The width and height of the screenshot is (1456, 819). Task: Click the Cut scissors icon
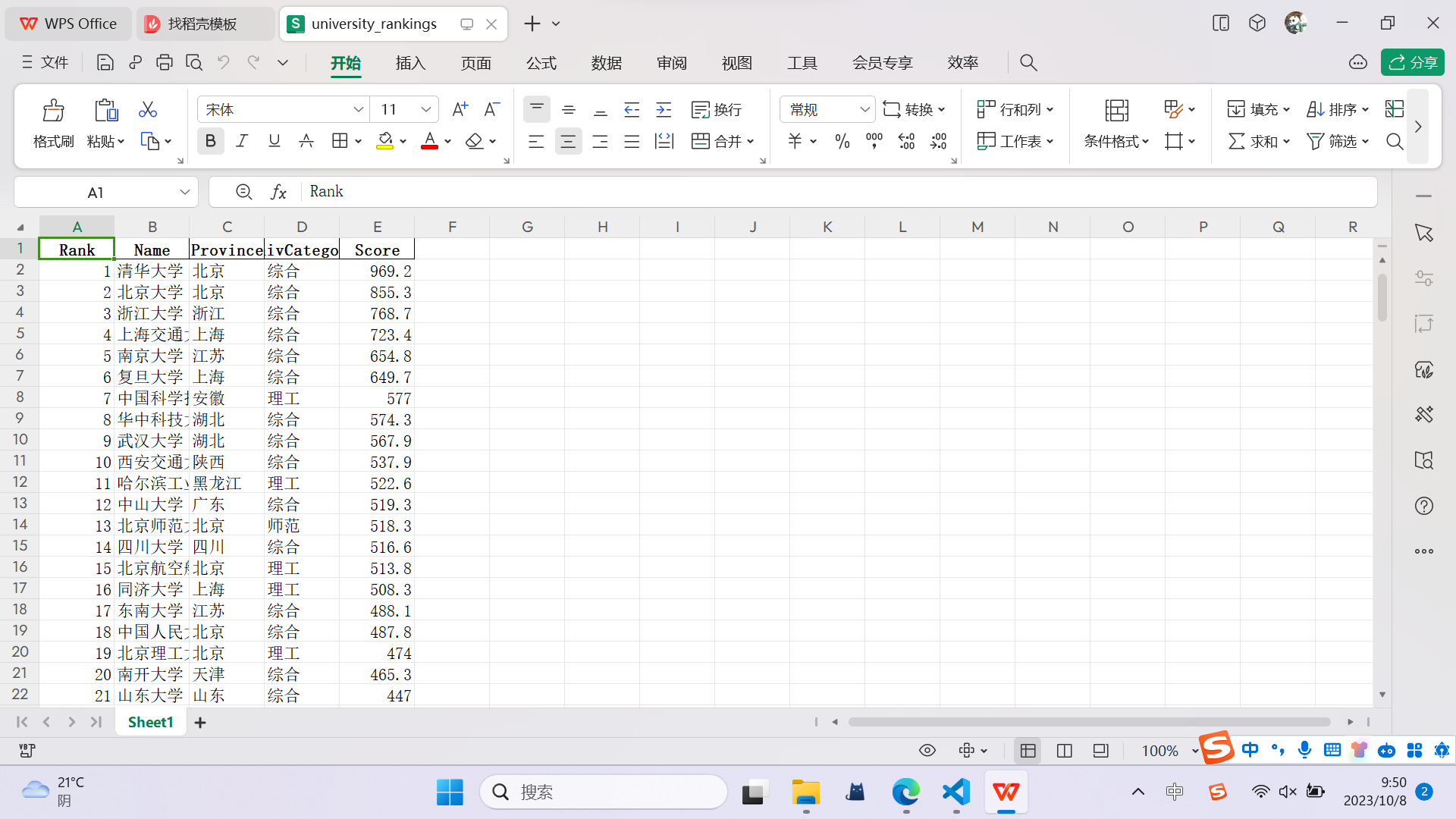(147, 110)
